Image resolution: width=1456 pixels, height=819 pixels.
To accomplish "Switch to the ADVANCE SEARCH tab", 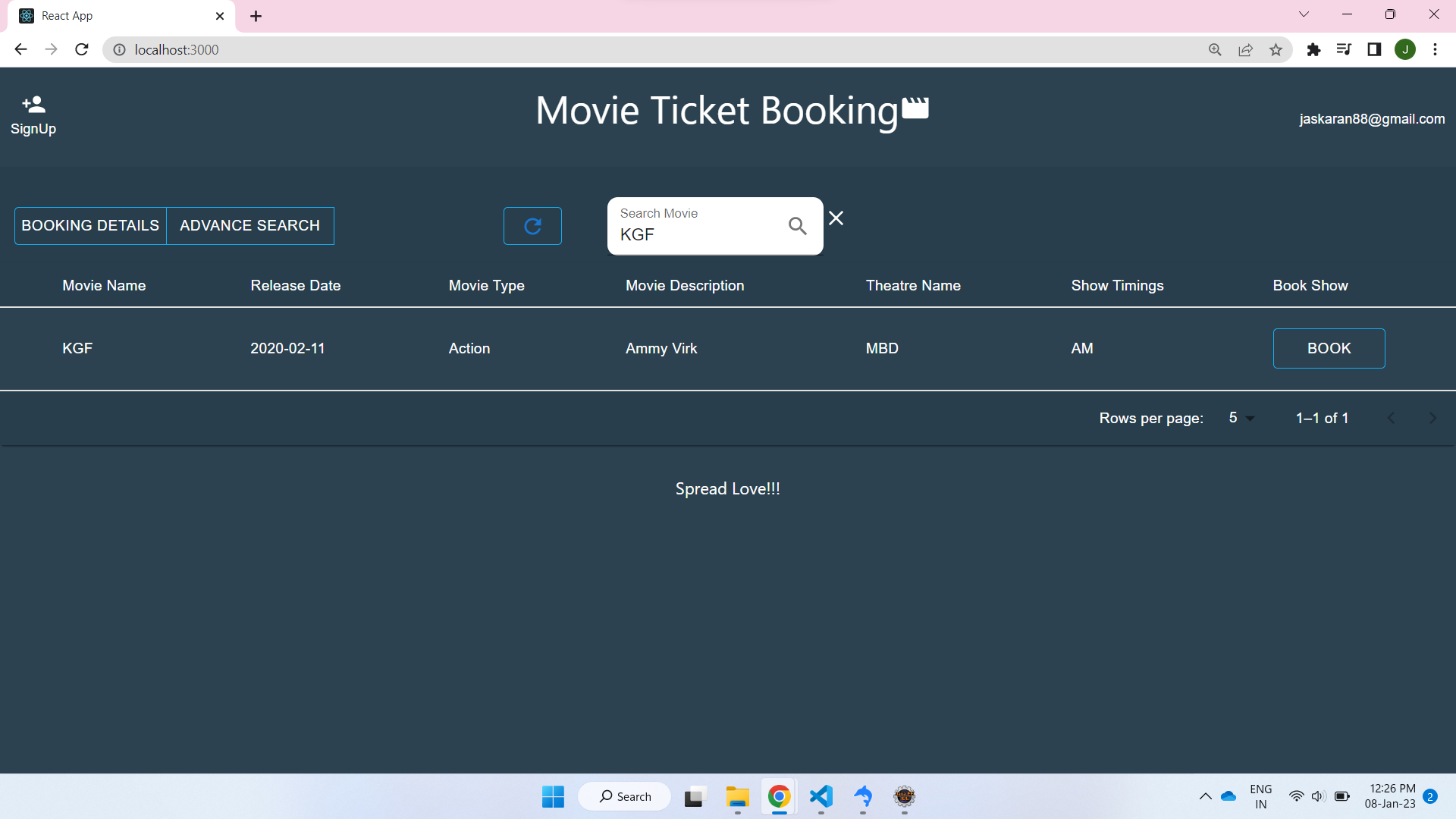I will click(249, 225).
